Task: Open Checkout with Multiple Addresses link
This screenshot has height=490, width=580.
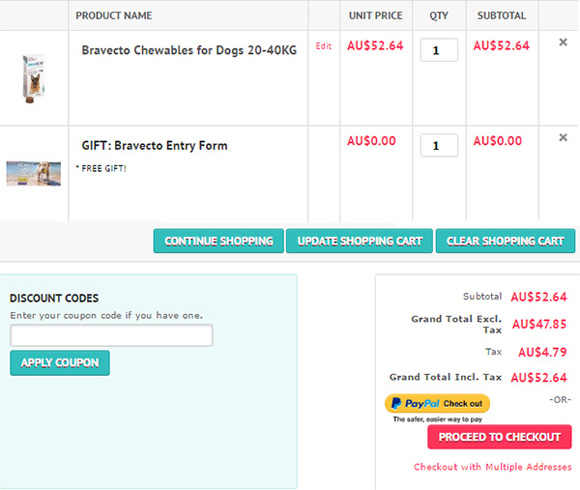Action: 492,467
